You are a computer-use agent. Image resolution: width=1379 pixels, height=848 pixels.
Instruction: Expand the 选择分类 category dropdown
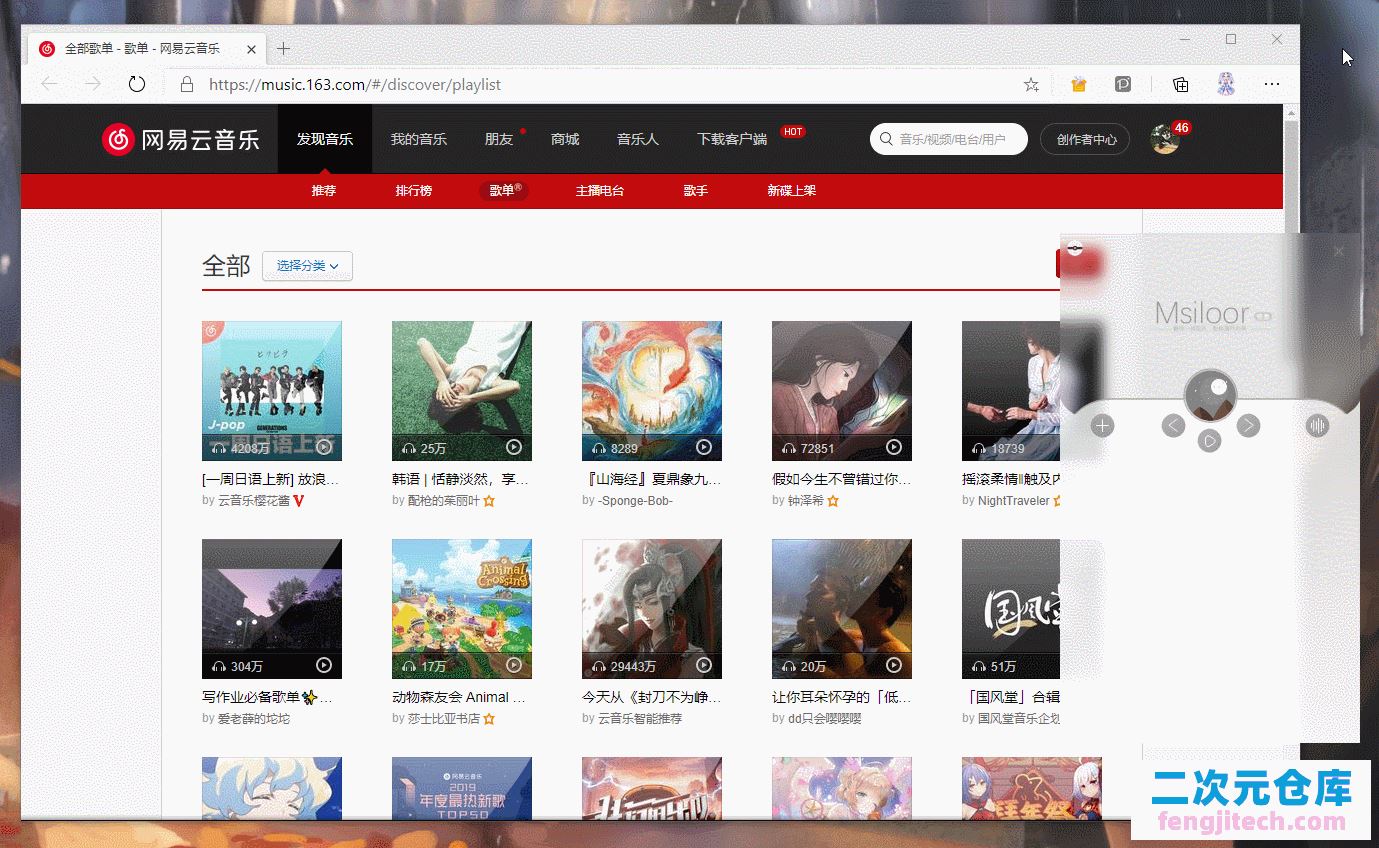pos(307,266)
